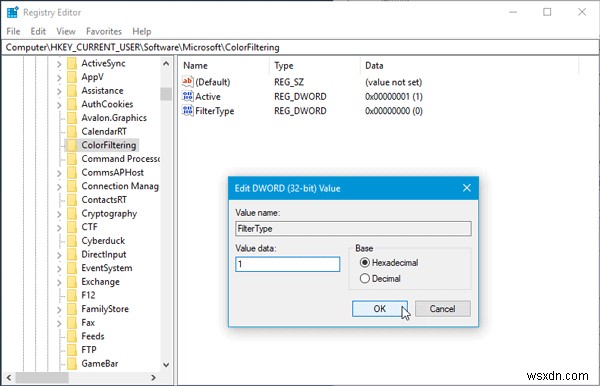Screen dimensions: 600x386
Task: Click tree horizontal scrollbar left arrow
Action: (9, 378)
